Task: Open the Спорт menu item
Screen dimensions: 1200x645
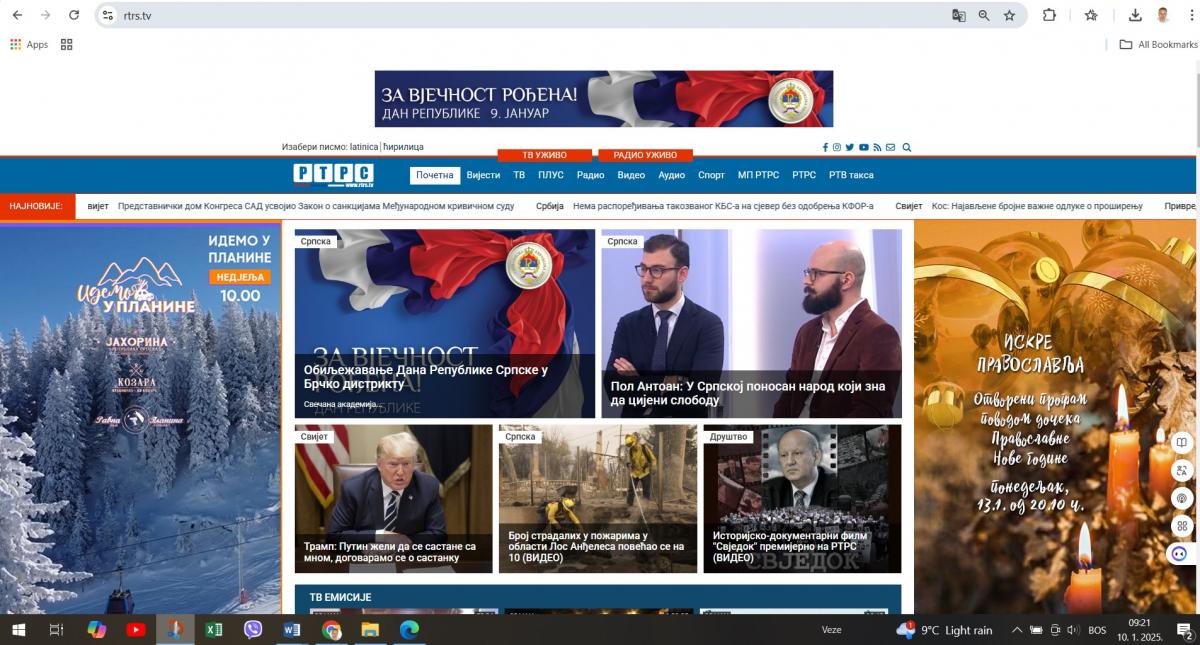Action: [711, 175]
